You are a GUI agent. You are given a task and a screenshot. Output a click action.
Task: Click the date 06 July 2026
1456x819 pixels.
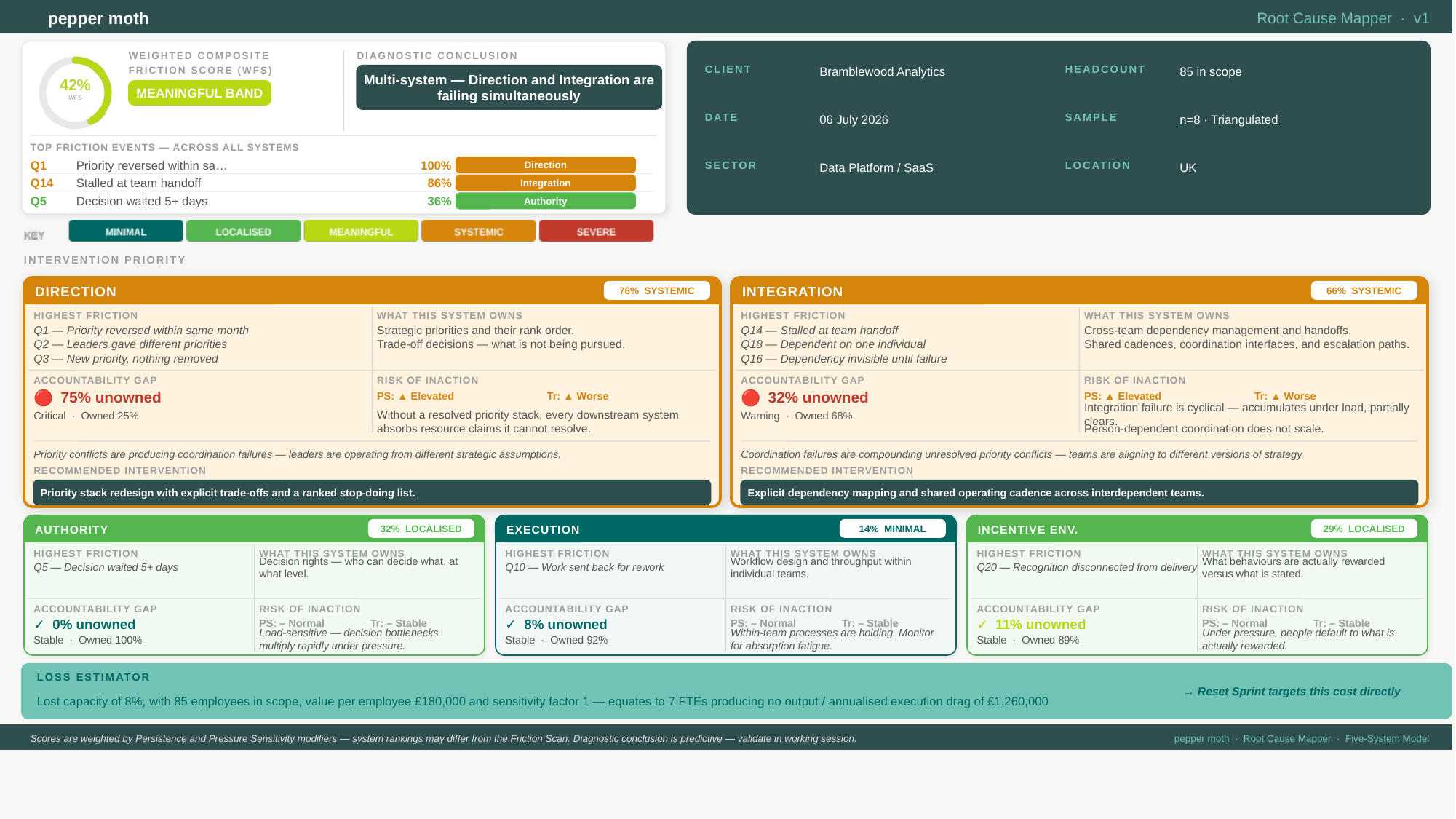(854, 119)
